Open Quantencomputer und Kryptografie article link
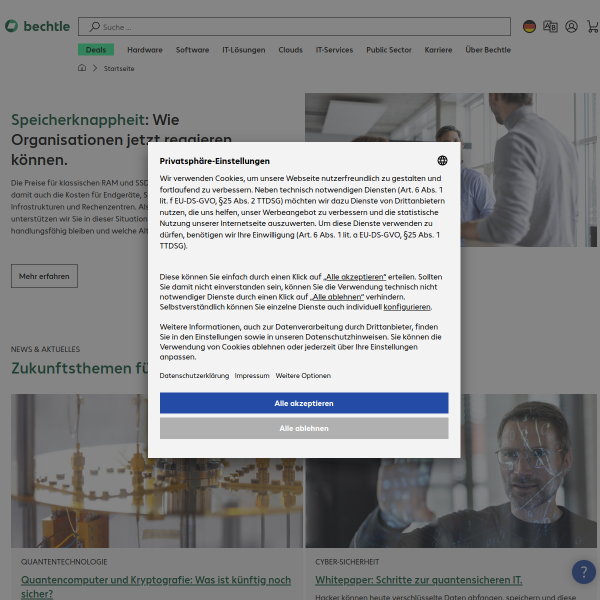Viewport: 600px width, 600px height. 156,587
